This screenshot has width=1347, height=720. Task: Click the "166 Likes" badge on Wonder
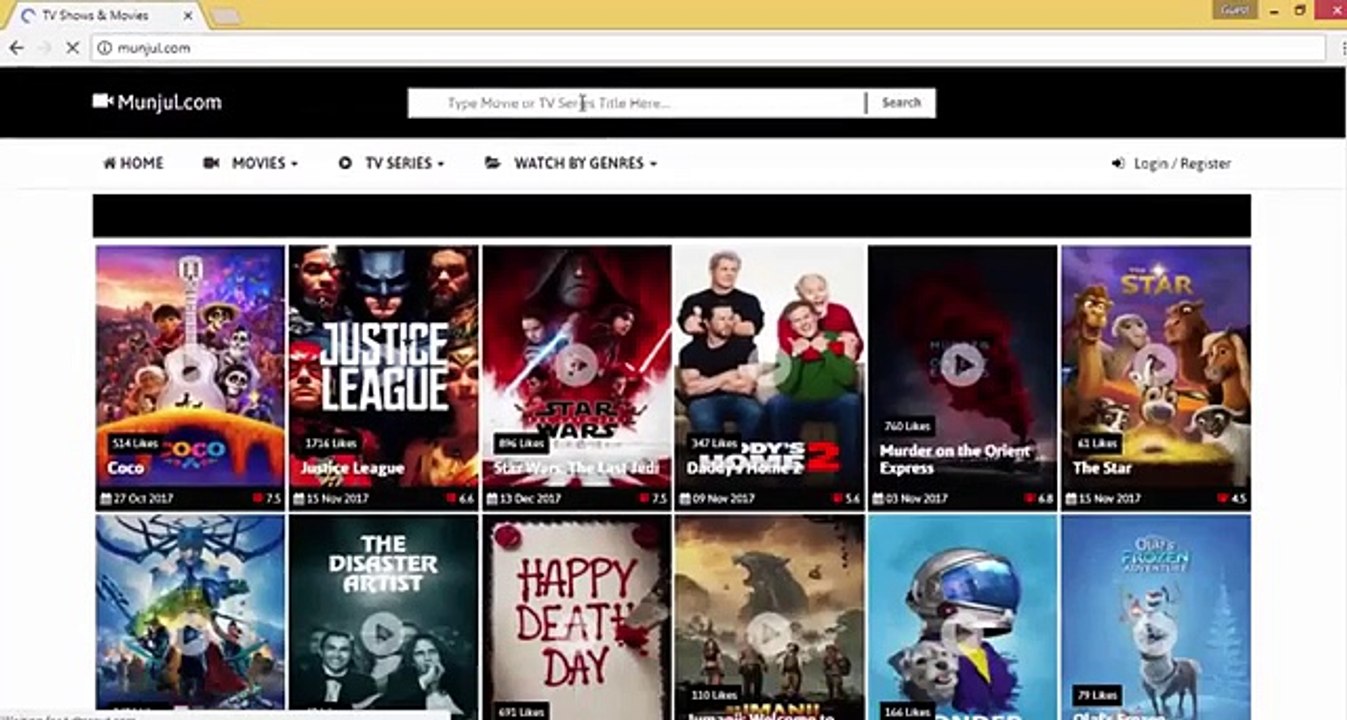click(907, 712)
